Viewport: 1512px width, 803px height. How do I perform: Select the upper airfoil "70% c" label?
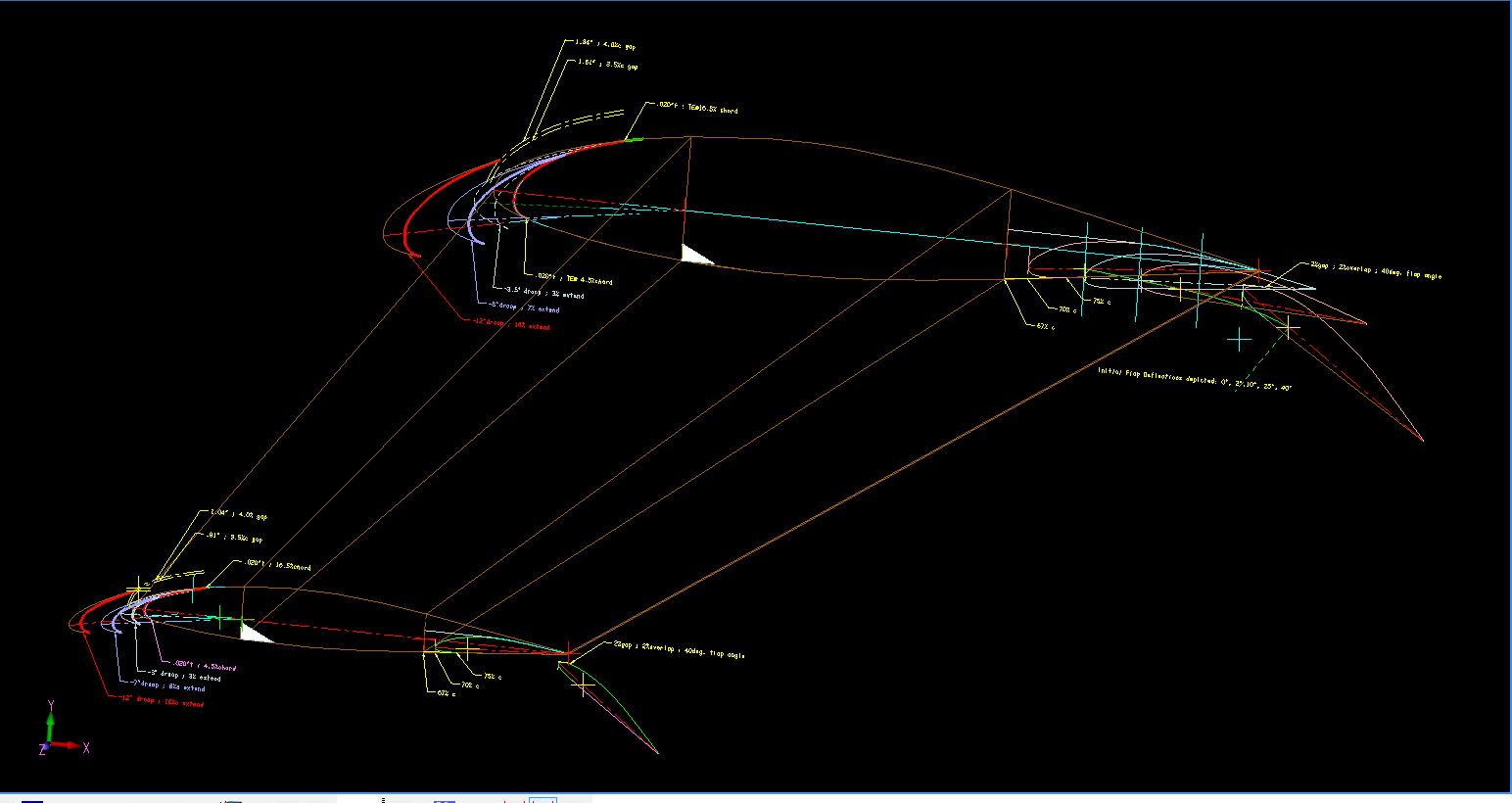tap(1066, 309)
